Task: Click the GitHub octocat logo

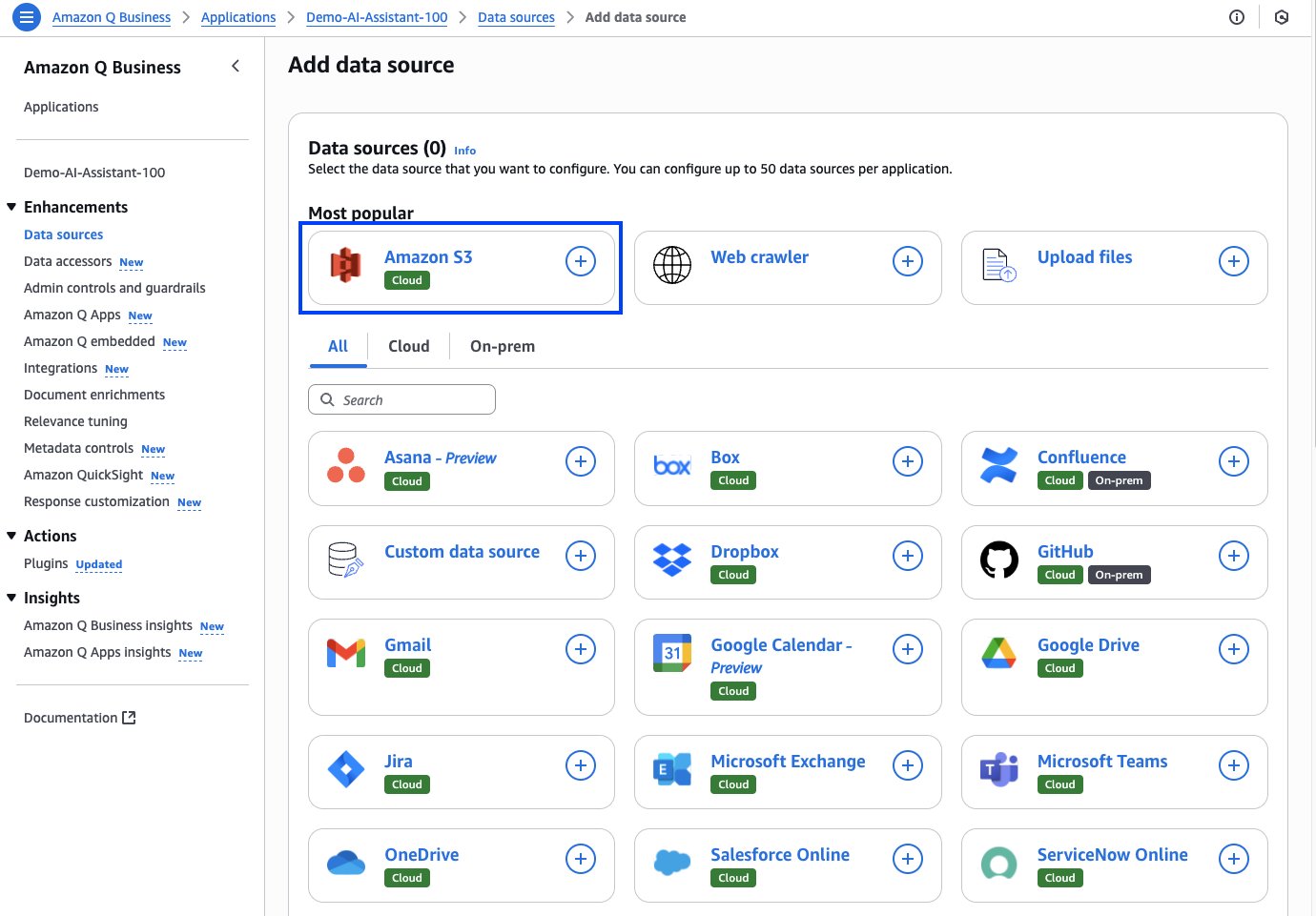Action: [999, 560]
